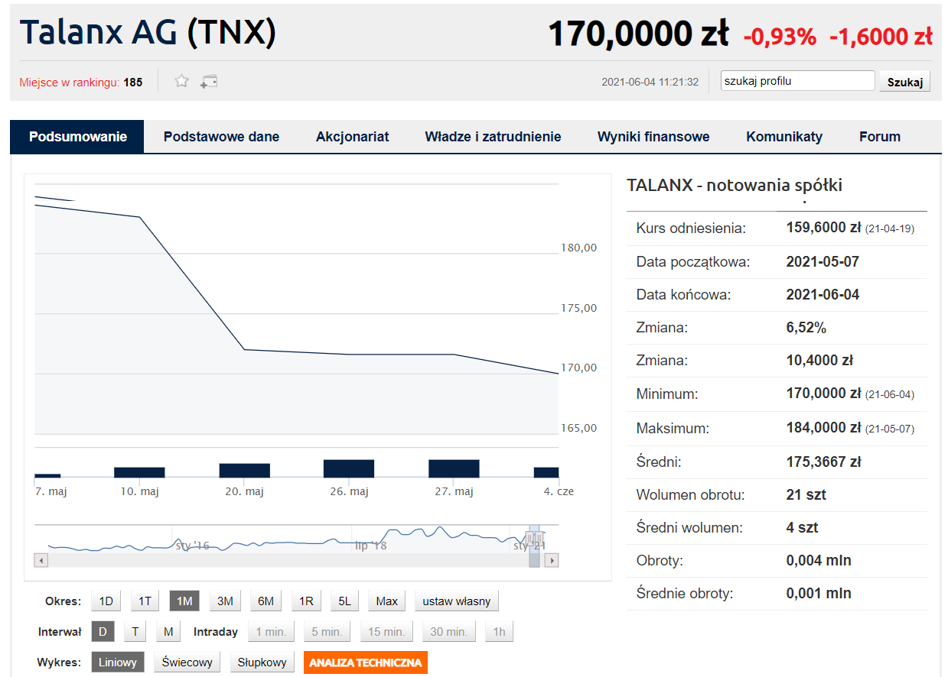Open the ustaw własny custom period
This screenshot has height=677, width=948.
click(x=456, y=601)
